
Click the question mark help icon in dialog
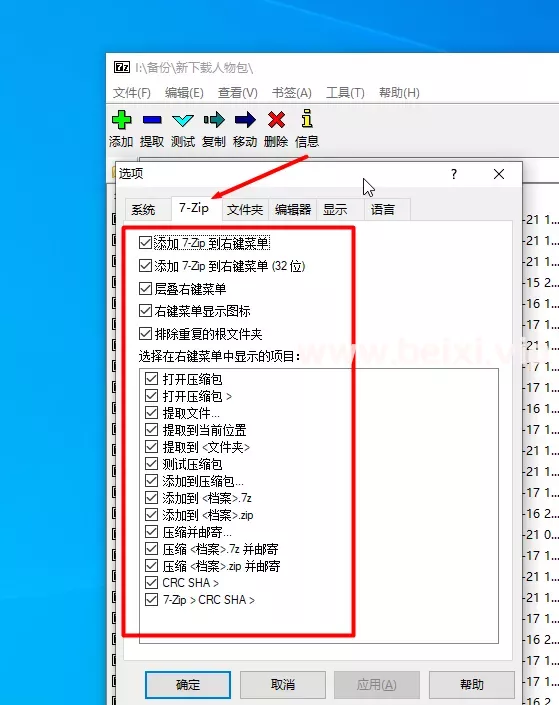[454, 174]
